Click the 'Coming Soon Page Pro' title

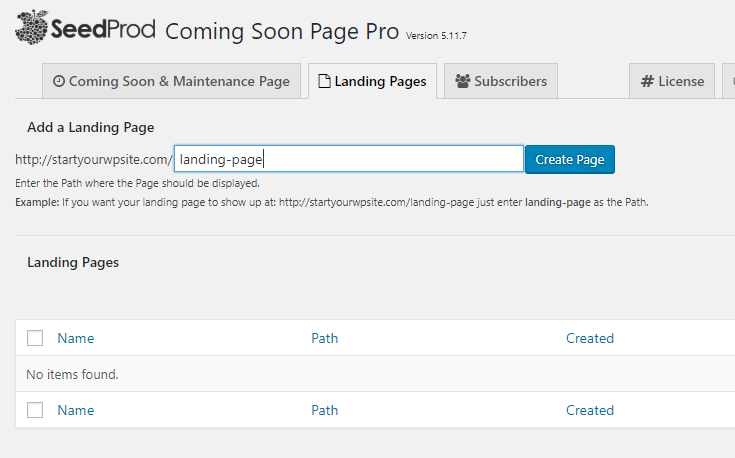tap(282, 31)
